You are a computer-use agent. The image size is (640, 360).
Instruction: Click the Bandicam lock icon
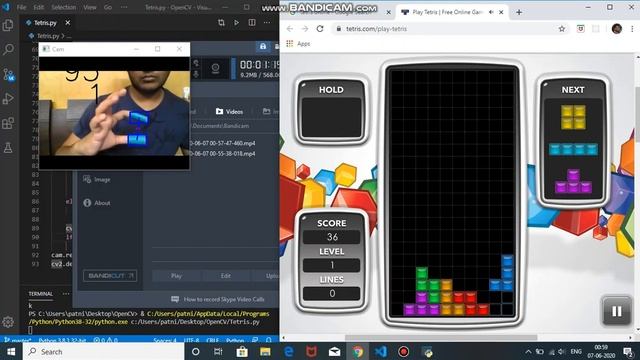coord(263,47)
